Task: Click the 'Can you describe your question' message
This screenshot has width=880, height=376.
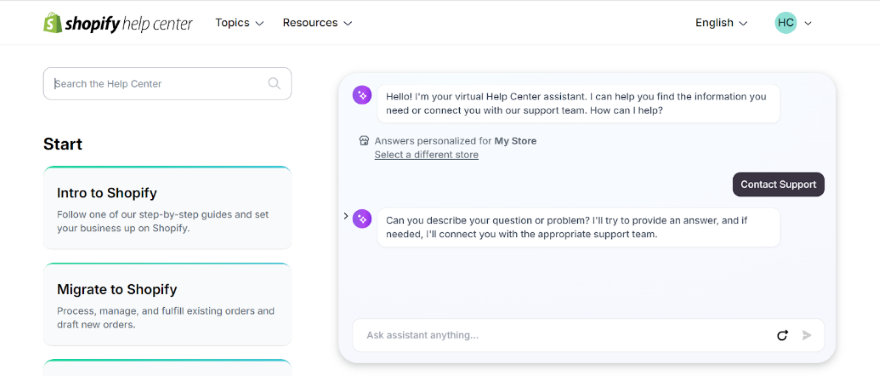Action: pyautogui.click(x=579, y=227)
